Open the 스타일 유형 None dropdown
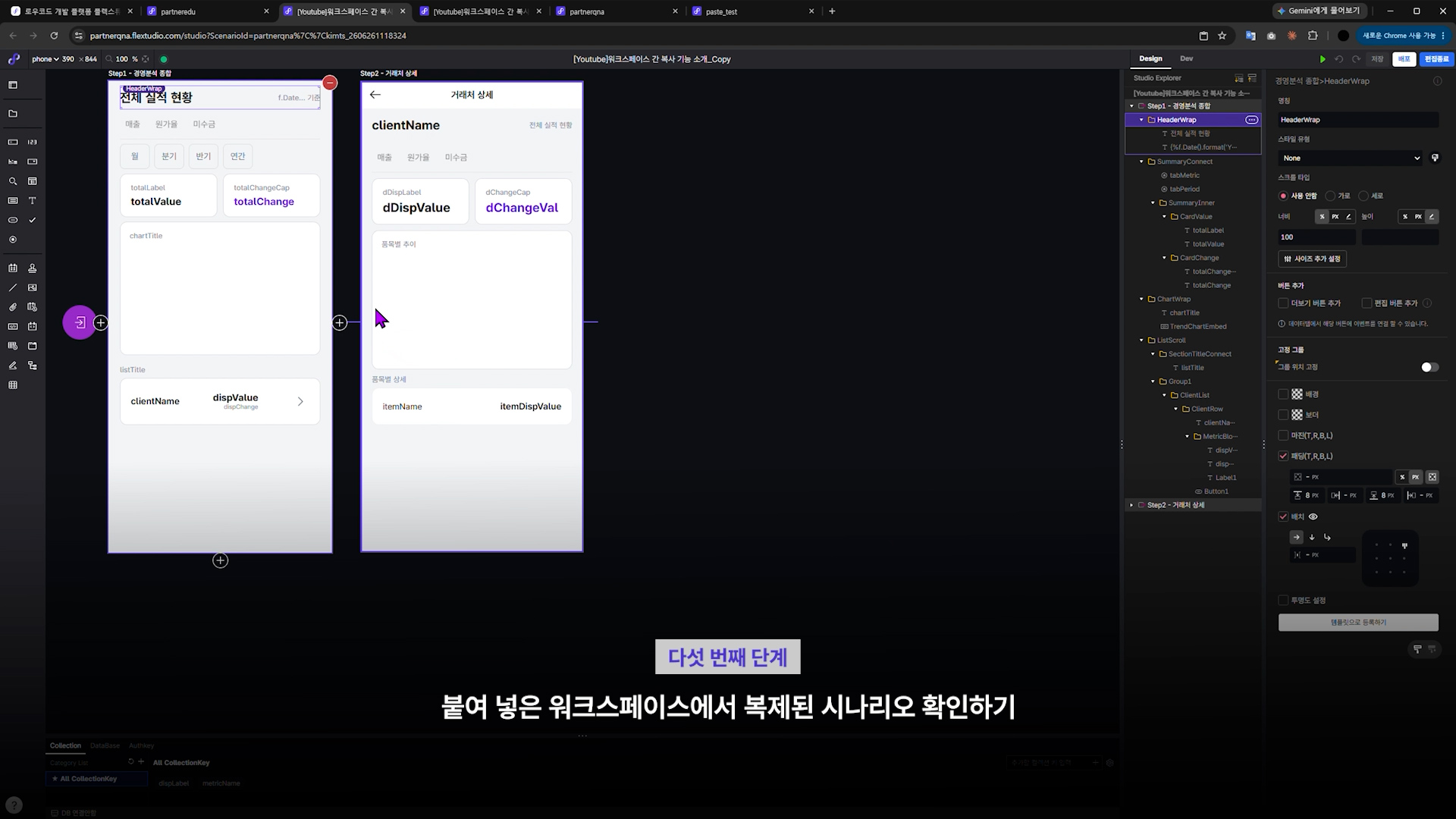This screenshot has width=1456, height=819. 1351,158
